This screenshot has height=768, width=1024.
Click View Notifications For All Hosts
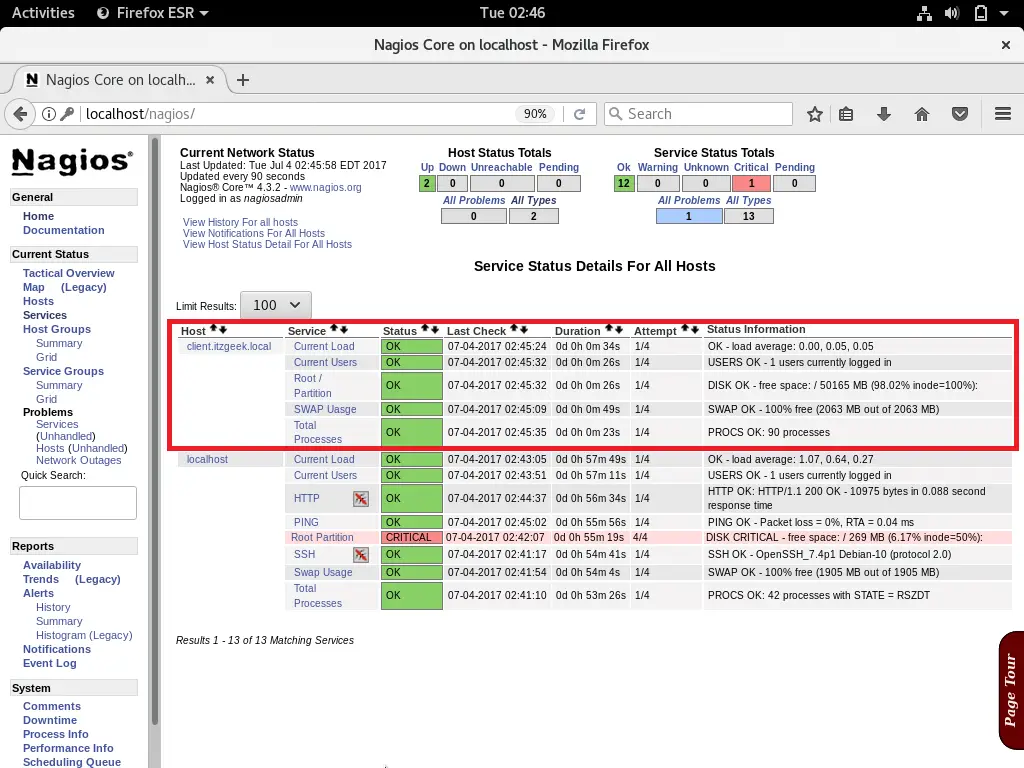pos(253,233)
